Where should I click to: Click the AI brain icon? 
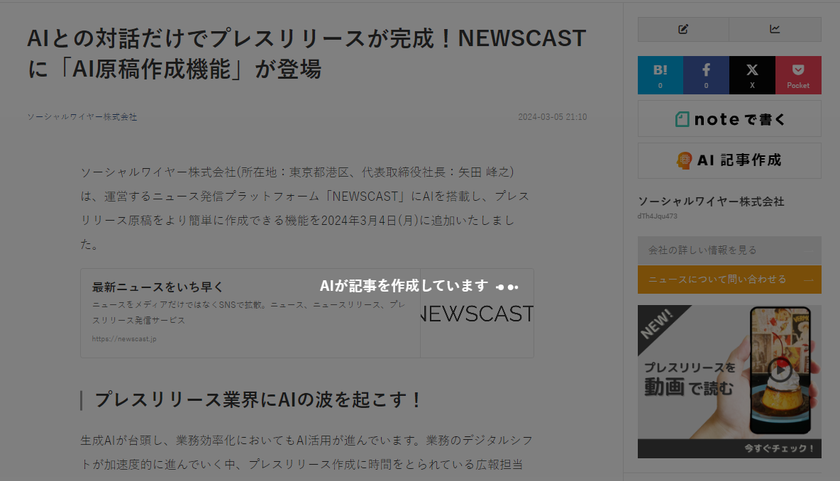pyautogui.click(x=684, y=160)
